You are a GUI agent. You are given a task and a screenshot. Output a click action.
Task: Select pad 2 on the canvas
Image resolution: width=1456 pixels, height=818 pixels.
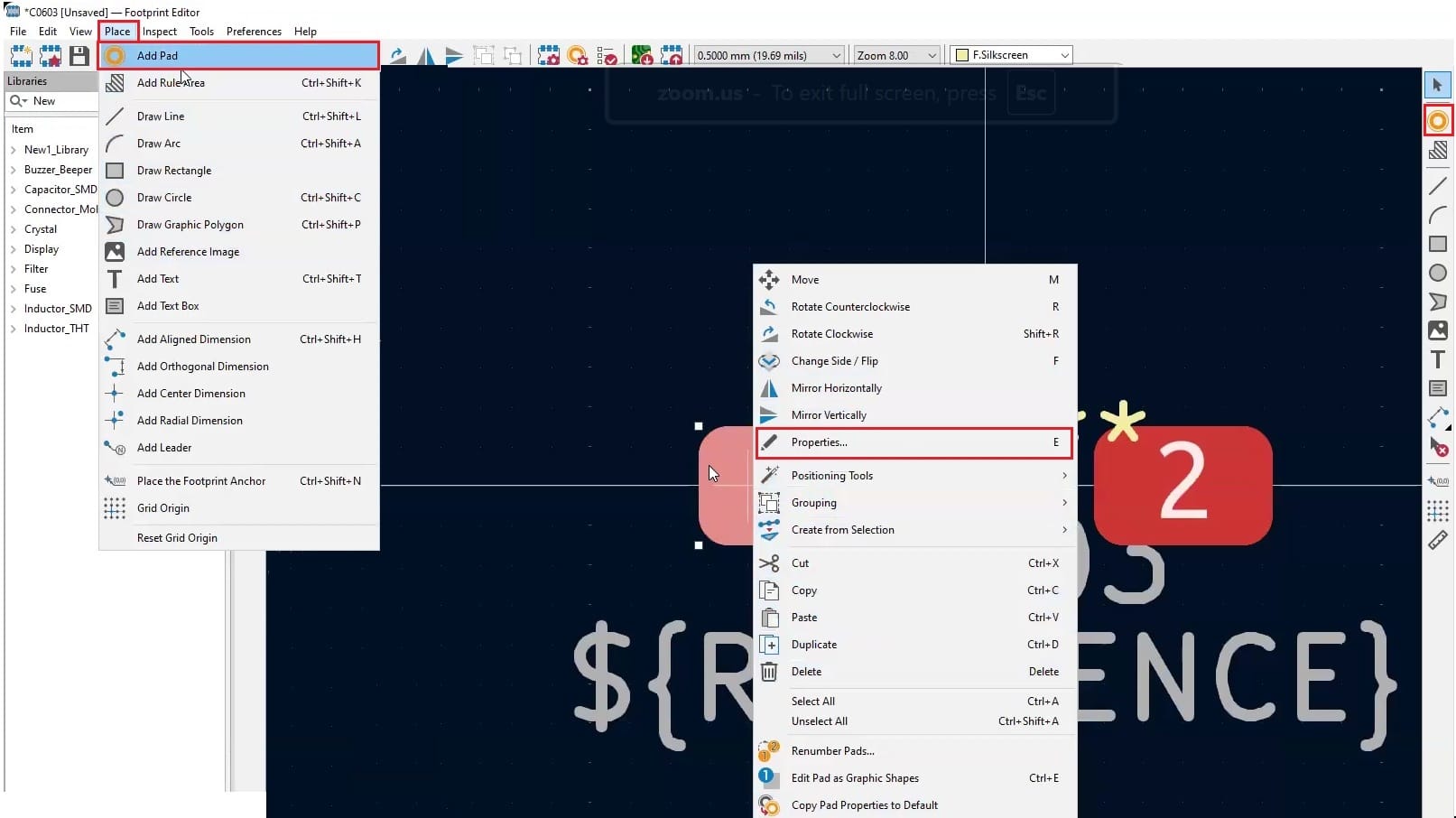coord(1182,486)
